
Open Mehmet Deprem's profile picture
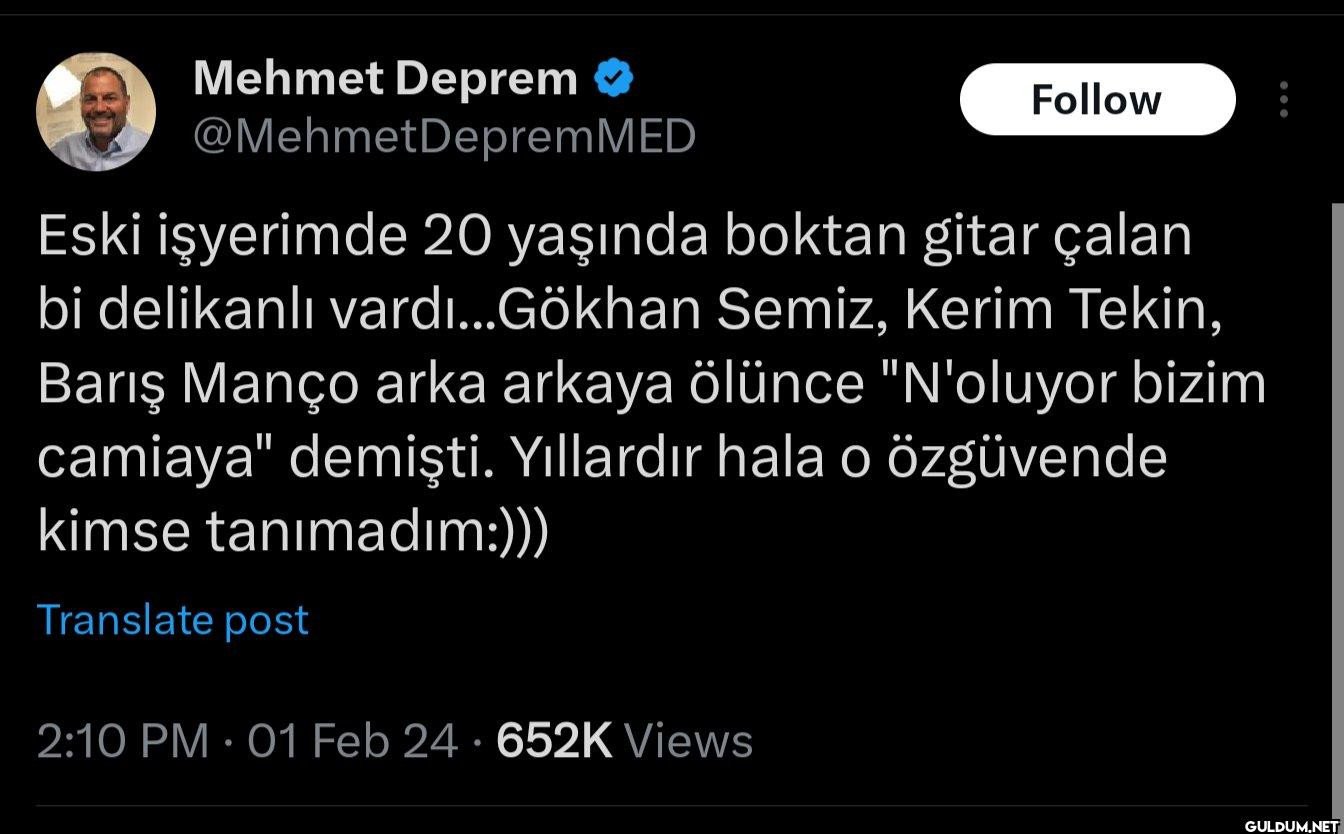96,111
